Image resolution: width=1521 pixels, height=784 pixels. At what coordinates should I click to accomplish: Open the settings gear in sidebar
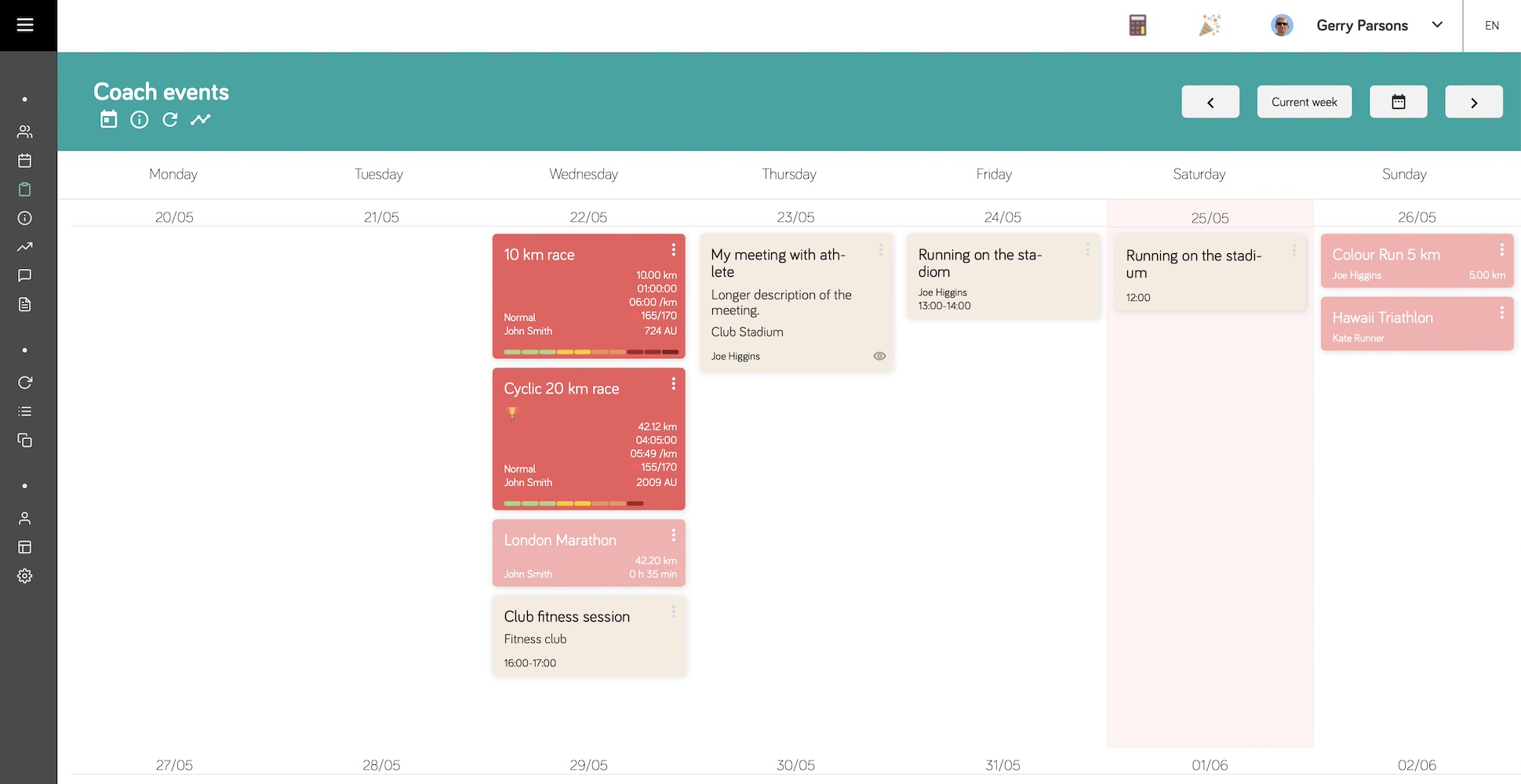pyautogui.click(x=25, y=575)
